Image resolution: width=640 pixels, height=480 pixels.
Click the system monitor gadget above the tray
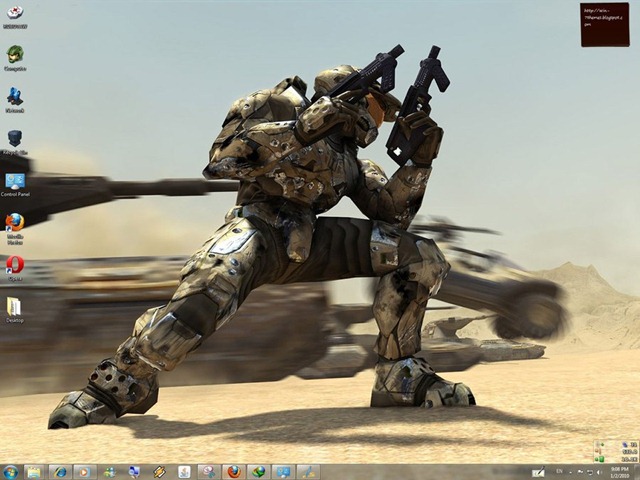pos(616,452)
